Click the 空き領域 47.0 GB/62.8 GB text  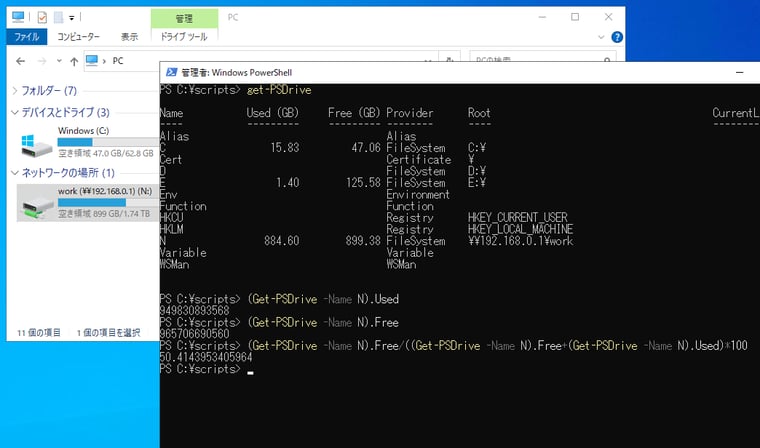[x=106, y=153]
